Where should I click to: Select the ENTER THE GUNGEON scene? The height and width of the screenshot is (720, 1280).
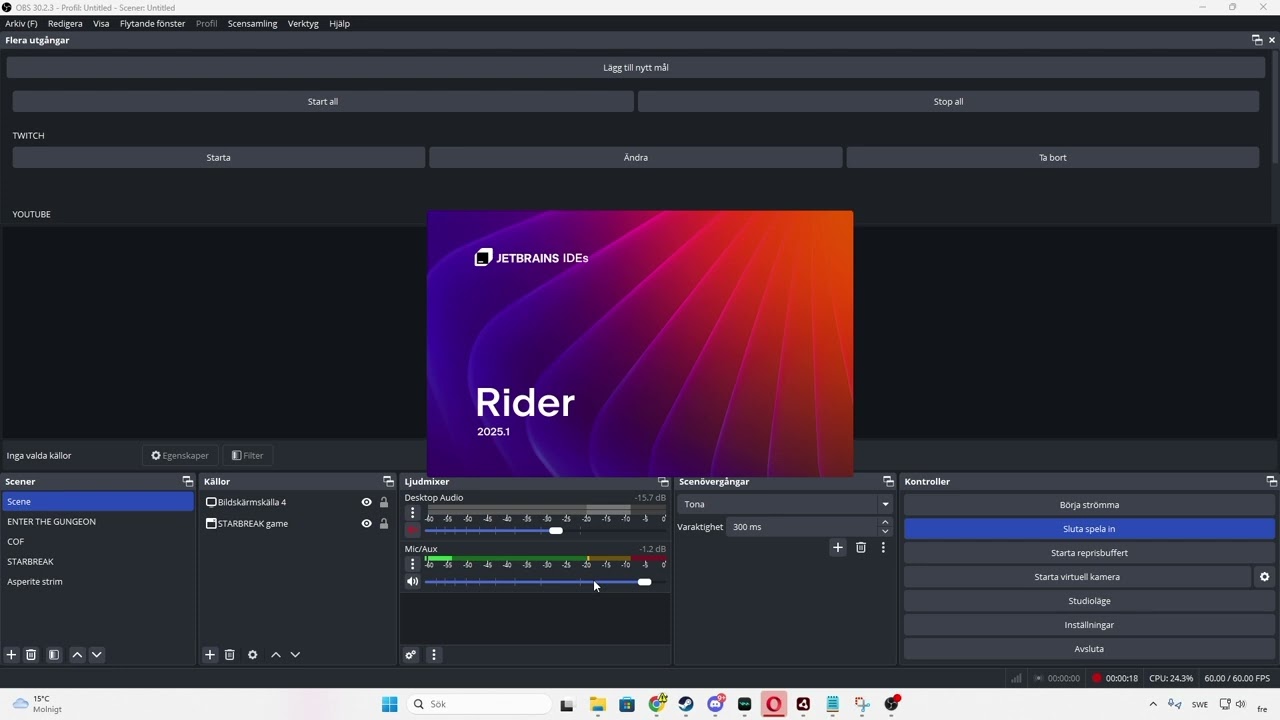(x=98, y=522)
